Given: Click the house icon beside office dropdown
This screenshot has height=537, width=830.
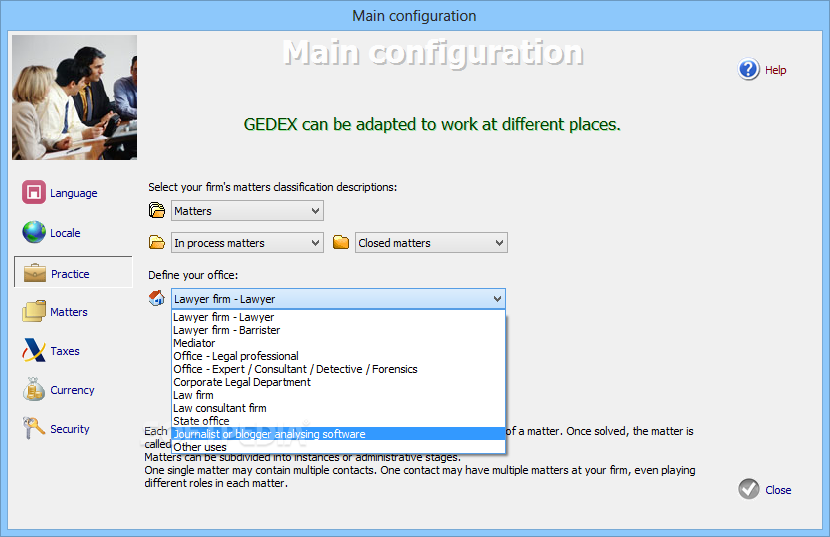Looking at the screenshot, I should pos(157,298).
